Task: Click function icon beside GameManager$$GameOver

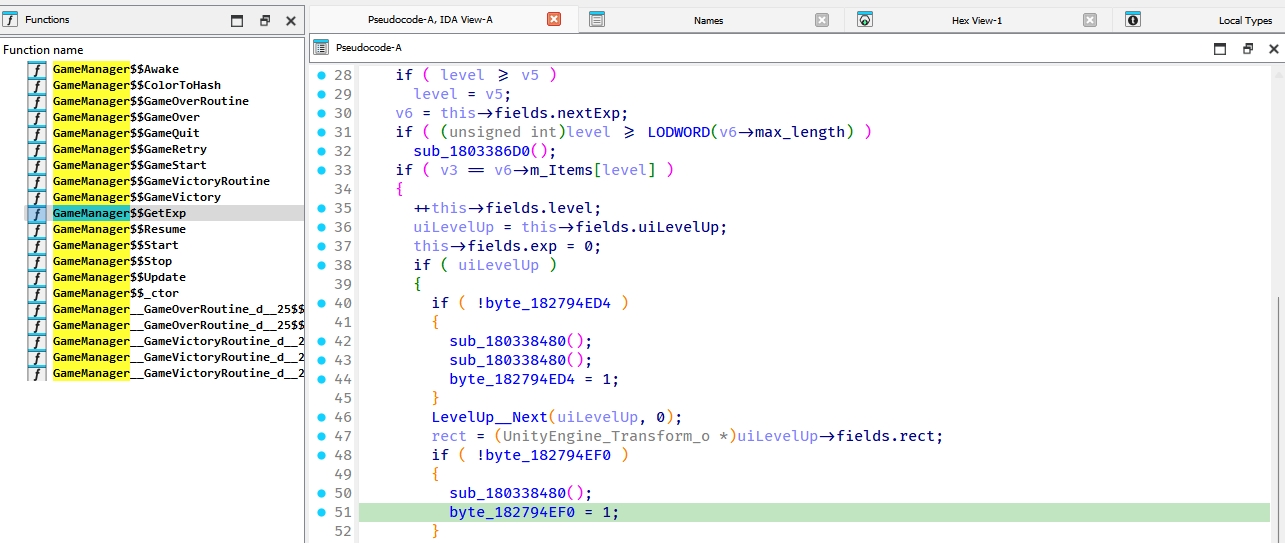Action: pyautogui.click(x=37, y=117)
